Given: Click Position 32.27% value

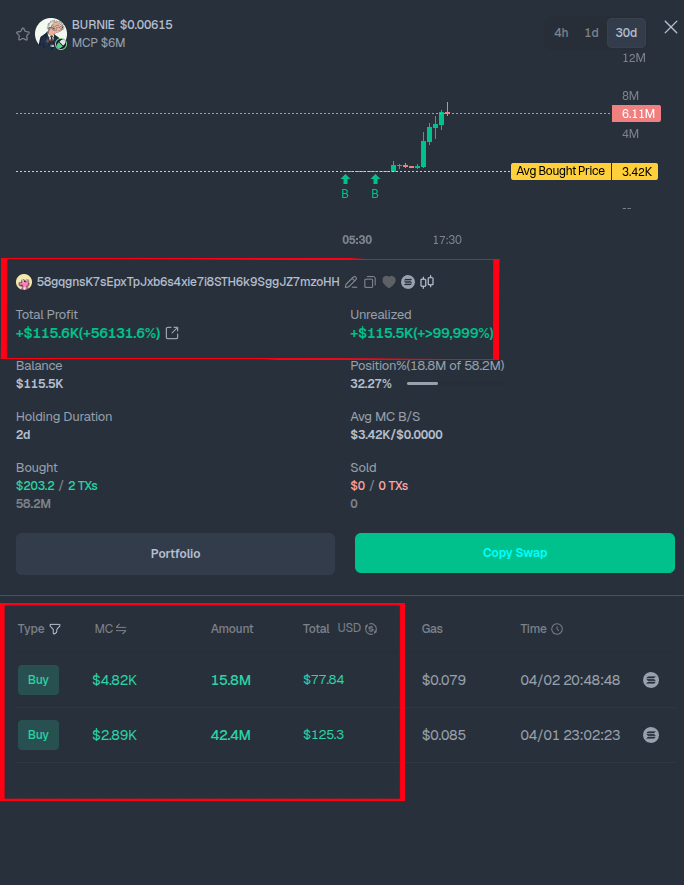Looking at the screenshot, I should click(371, 384).
